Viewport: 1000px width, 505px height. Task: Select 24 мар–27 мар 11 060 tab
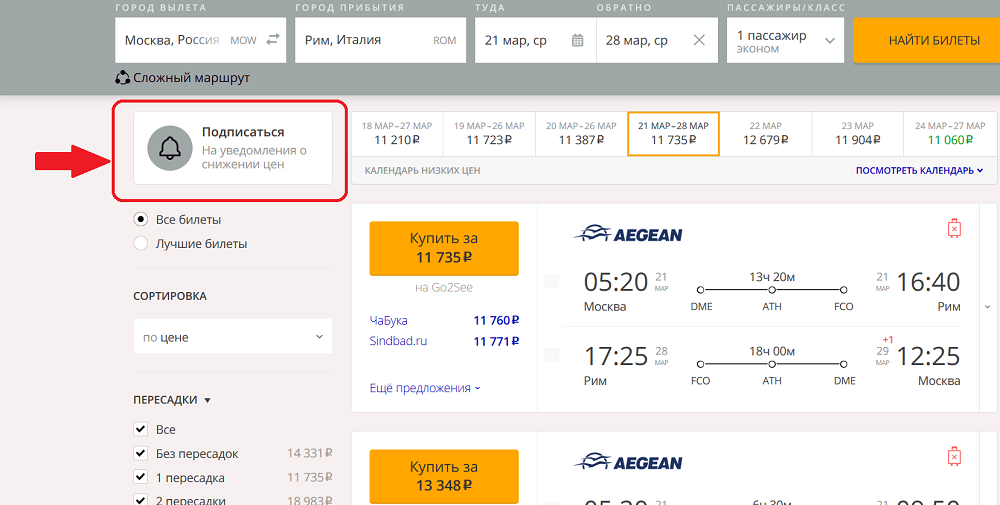950,133
